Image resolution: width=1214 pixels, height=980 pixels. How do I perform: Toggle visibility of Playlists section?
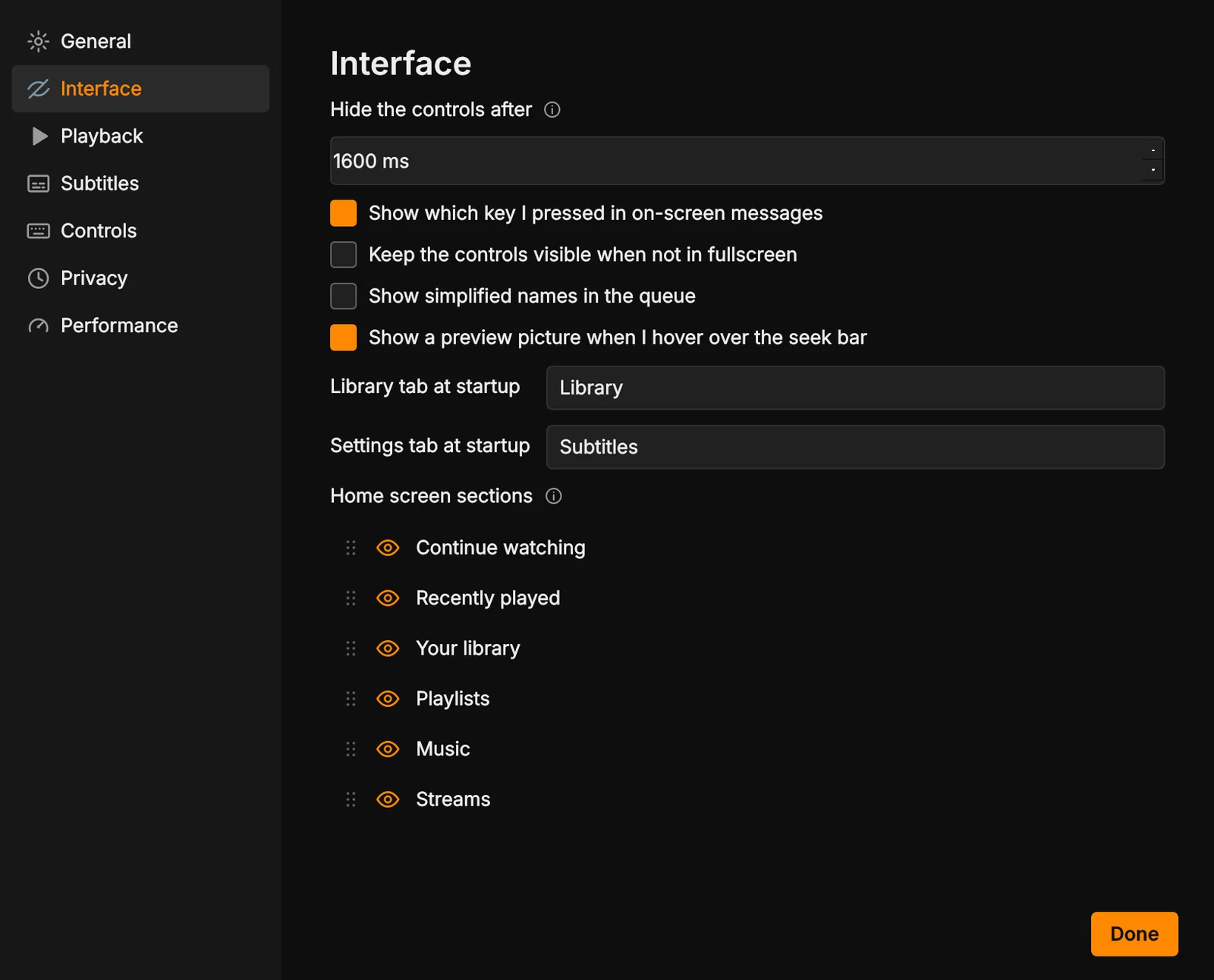tap(388, 699)
